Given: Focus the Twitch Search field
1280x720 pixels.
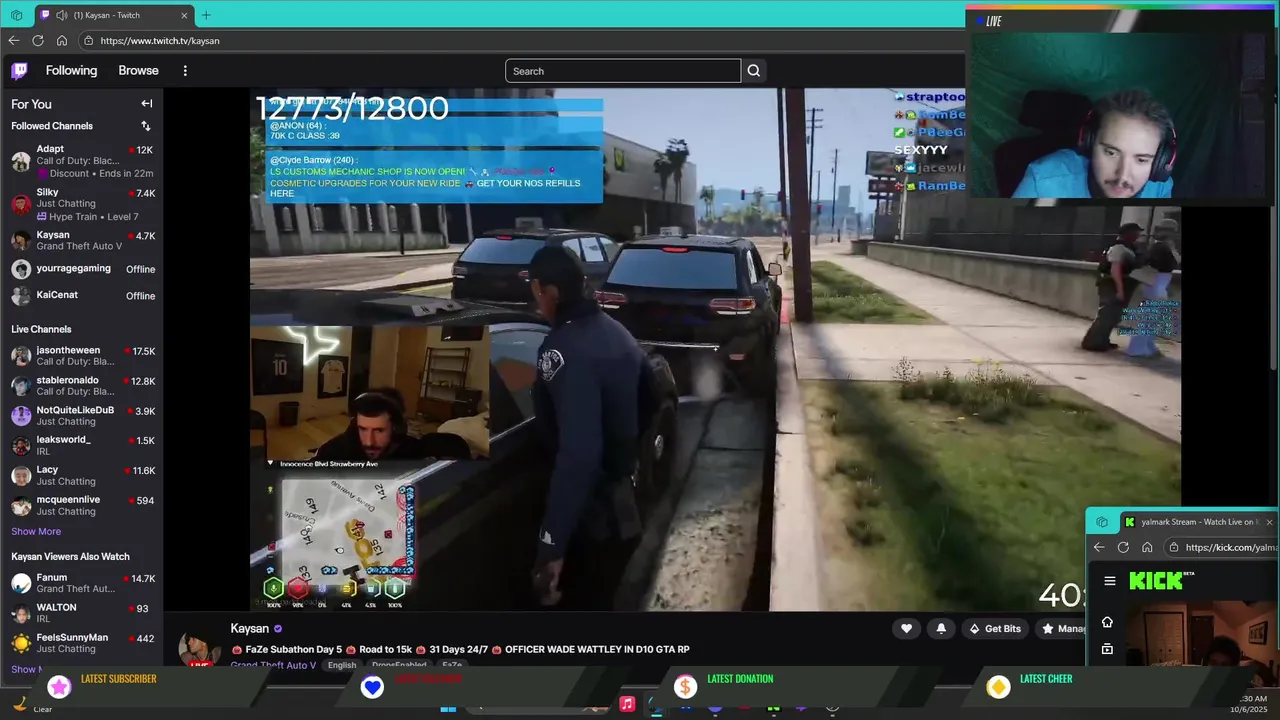Looking at the screenshot, I should tap(623, 71).
